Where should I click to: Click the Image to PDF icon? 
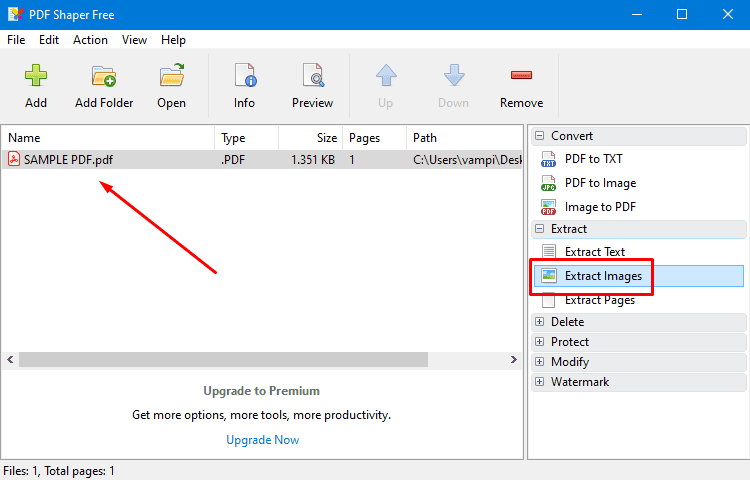point(548,207)
